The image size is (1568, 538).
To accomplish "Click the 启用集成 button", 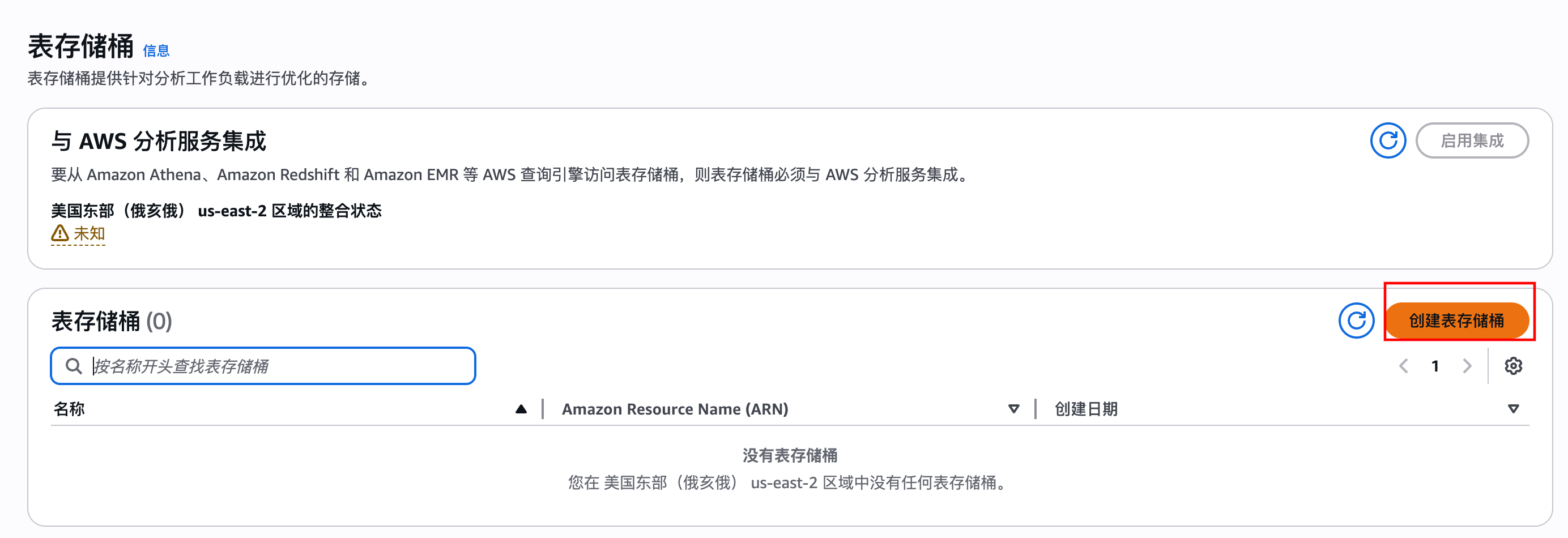I will click(x=1472, y=140).
